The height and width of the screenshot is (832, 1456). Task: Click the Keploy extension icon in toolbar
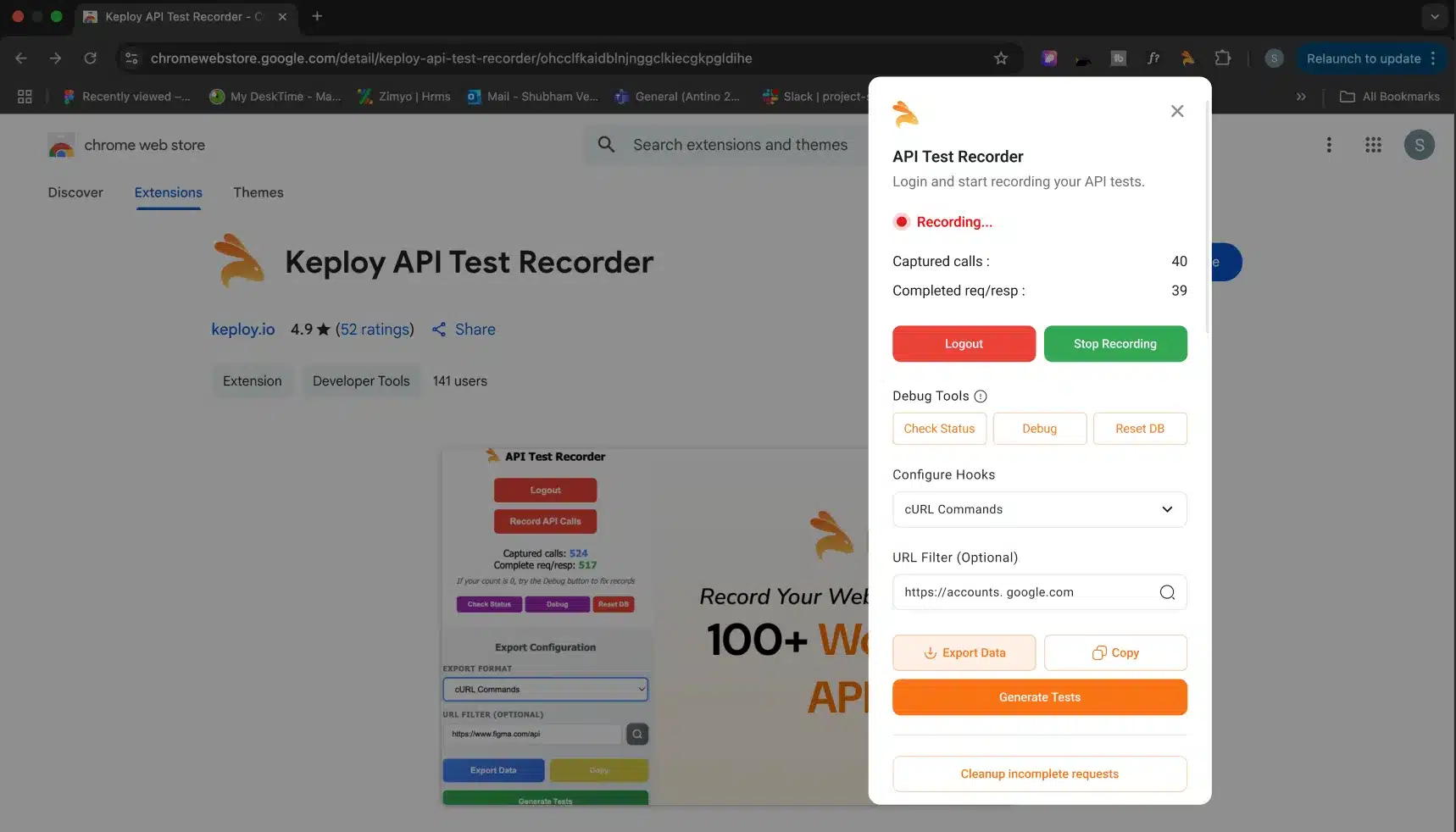point(1187,58)
